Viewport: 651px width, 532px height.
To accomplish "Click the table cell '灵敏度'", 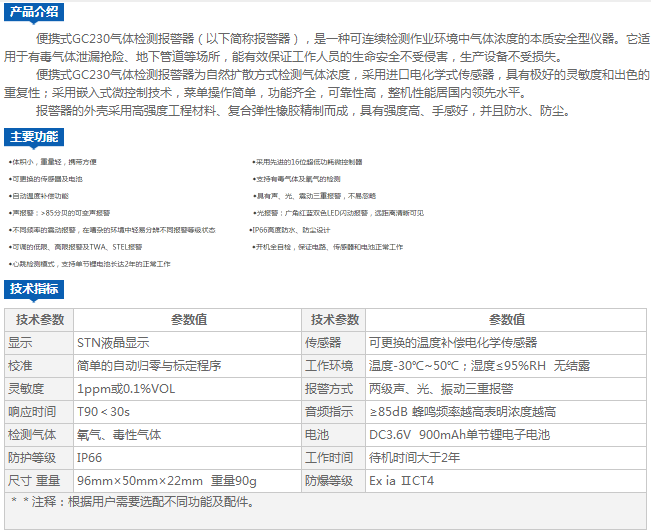I will point(39,389).
